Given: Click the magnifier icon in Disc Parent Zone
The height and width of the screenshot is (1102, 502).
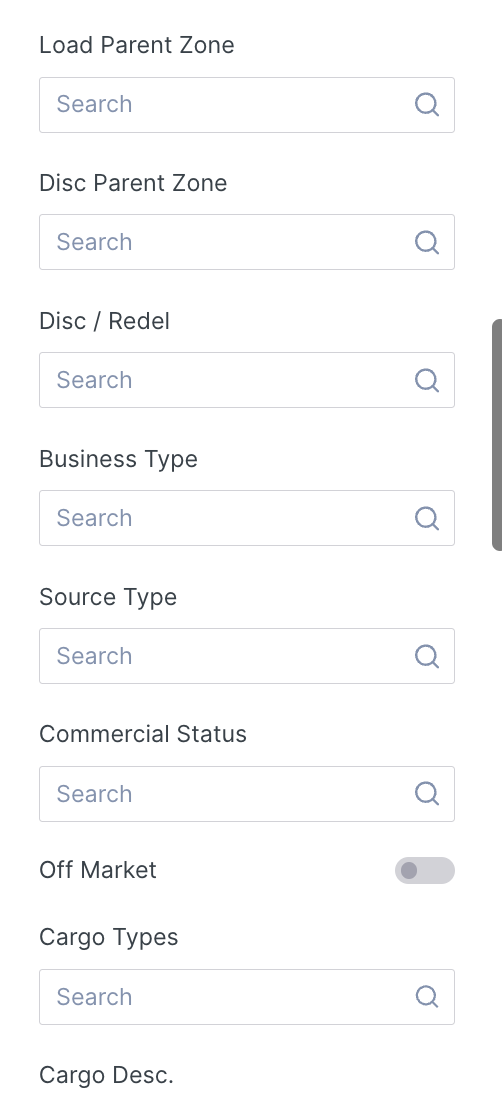Looking at the screenshot, I should pyautogui.click(x=427, y=242).
